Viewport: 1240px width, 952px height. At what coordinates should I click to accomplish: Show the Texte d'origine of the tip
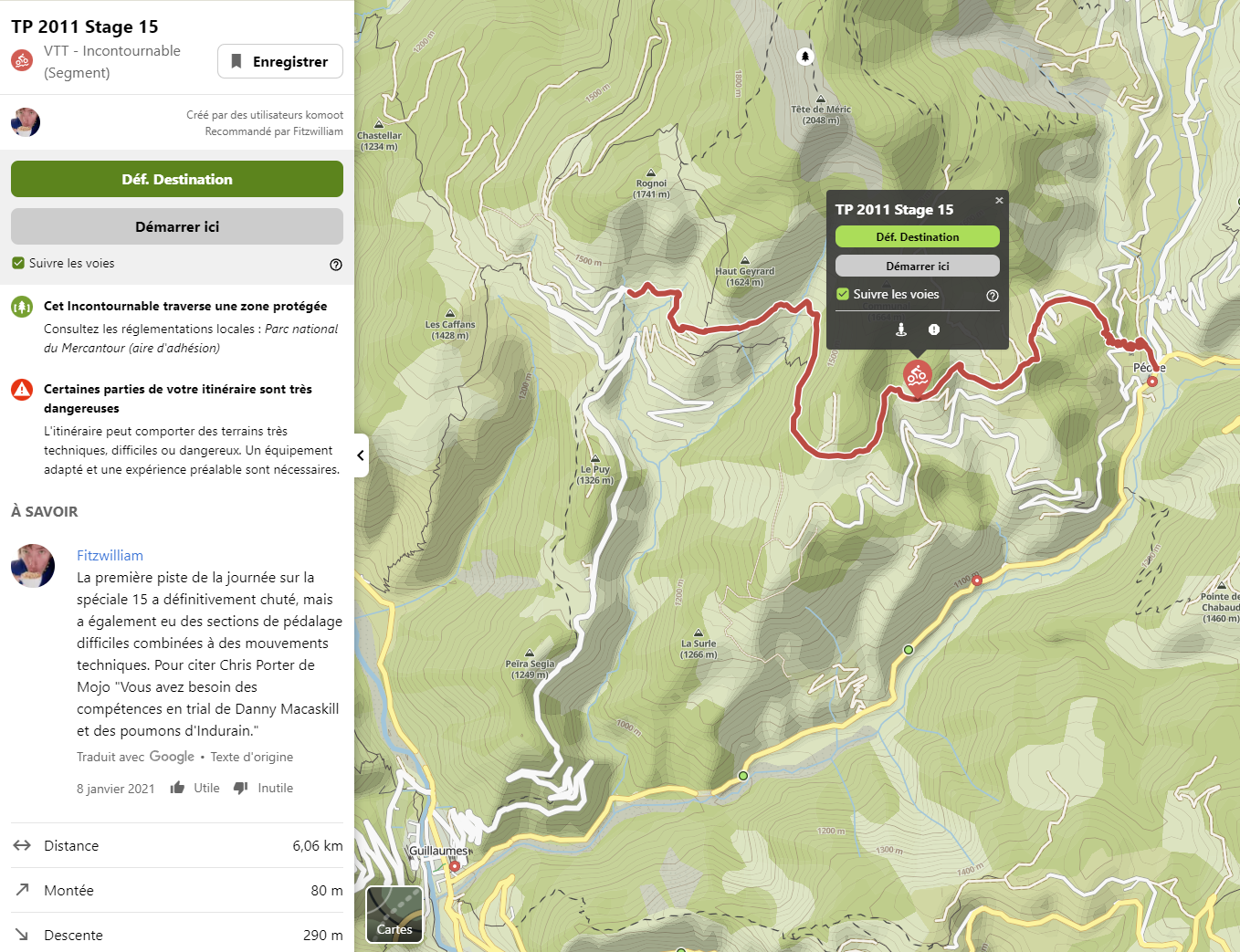pos(252,757)
